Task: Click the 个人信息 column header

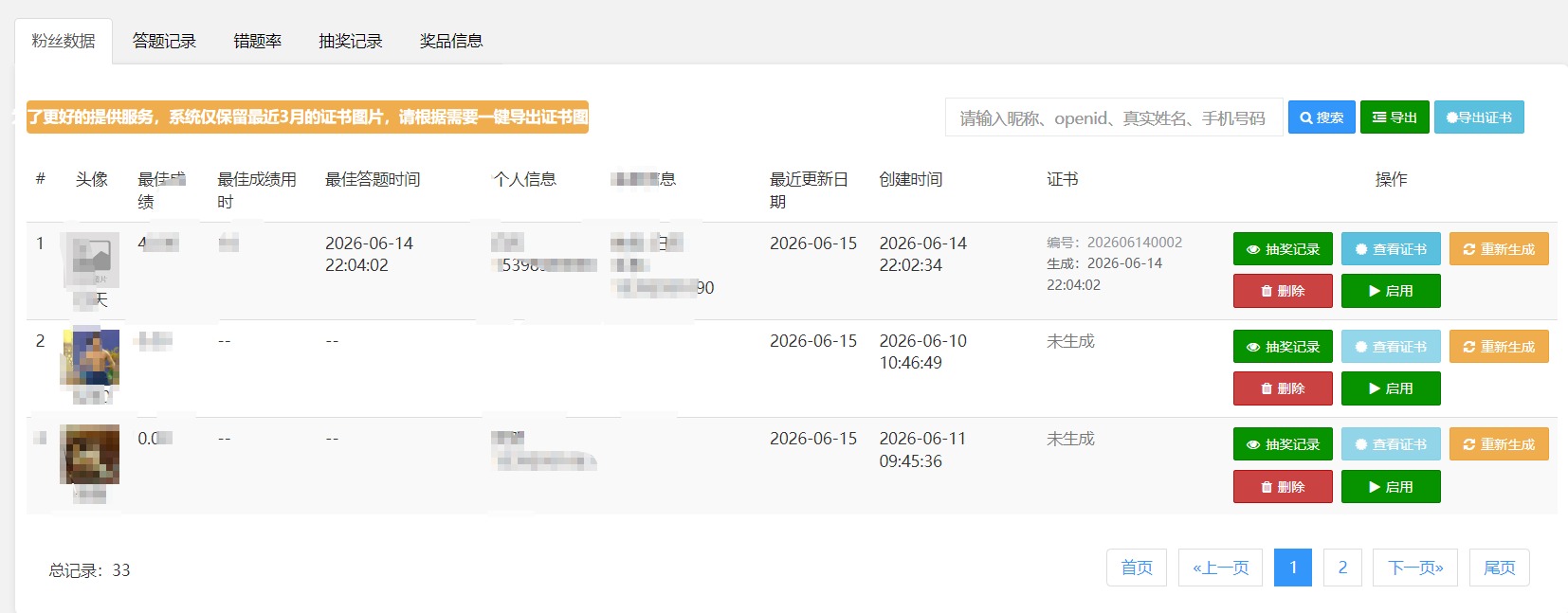Action: [525, 179]
